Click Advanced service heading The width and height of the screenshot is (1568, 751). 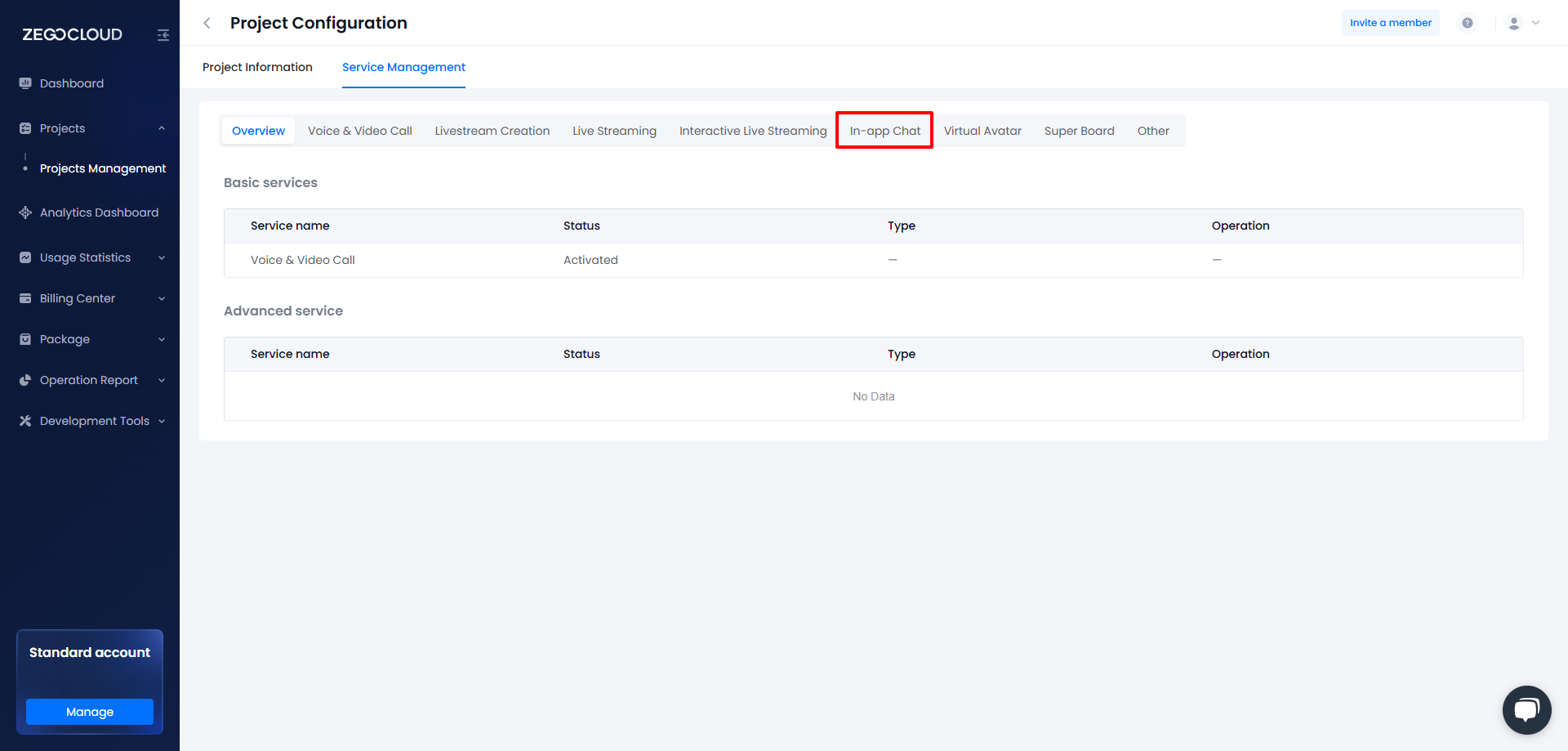283,311
